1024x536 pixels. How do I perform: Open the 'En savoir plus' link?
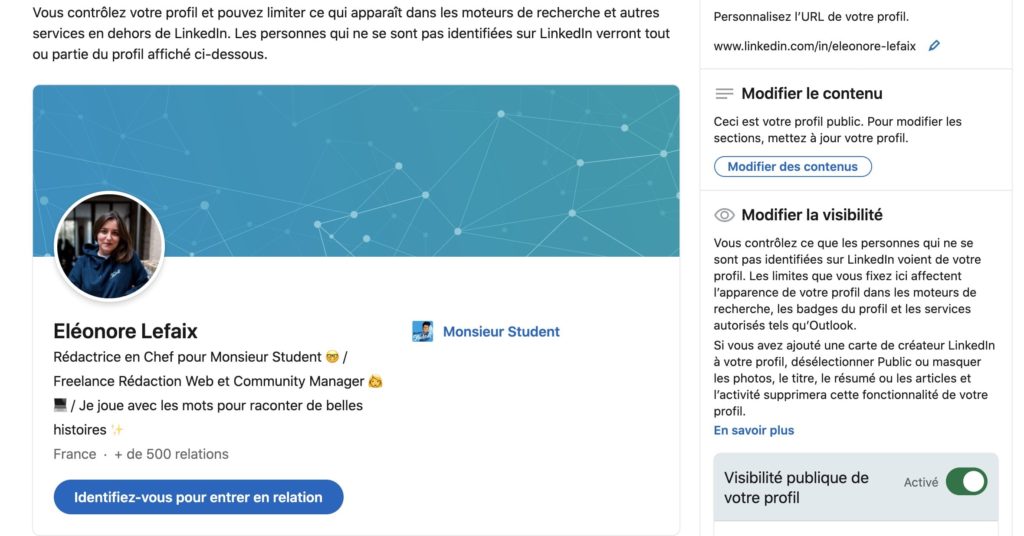click(754, 430)
